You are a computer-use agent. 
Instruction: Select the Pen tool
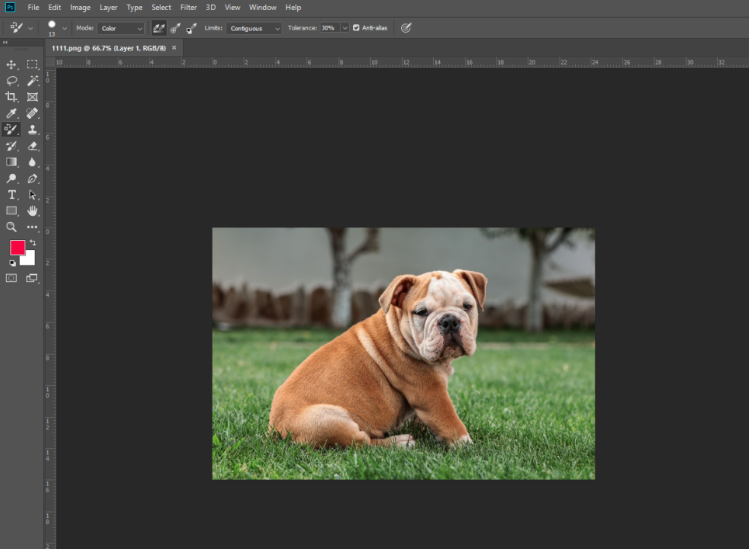pos(32,178)
